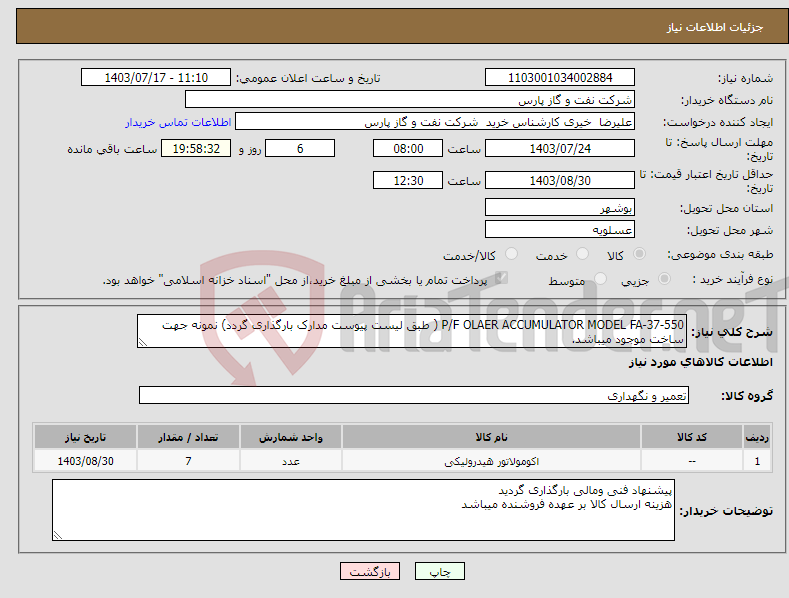Click the واحد شمارش column header
The height and width of the screenshot is (598, 789).
(x=291, y=437)
